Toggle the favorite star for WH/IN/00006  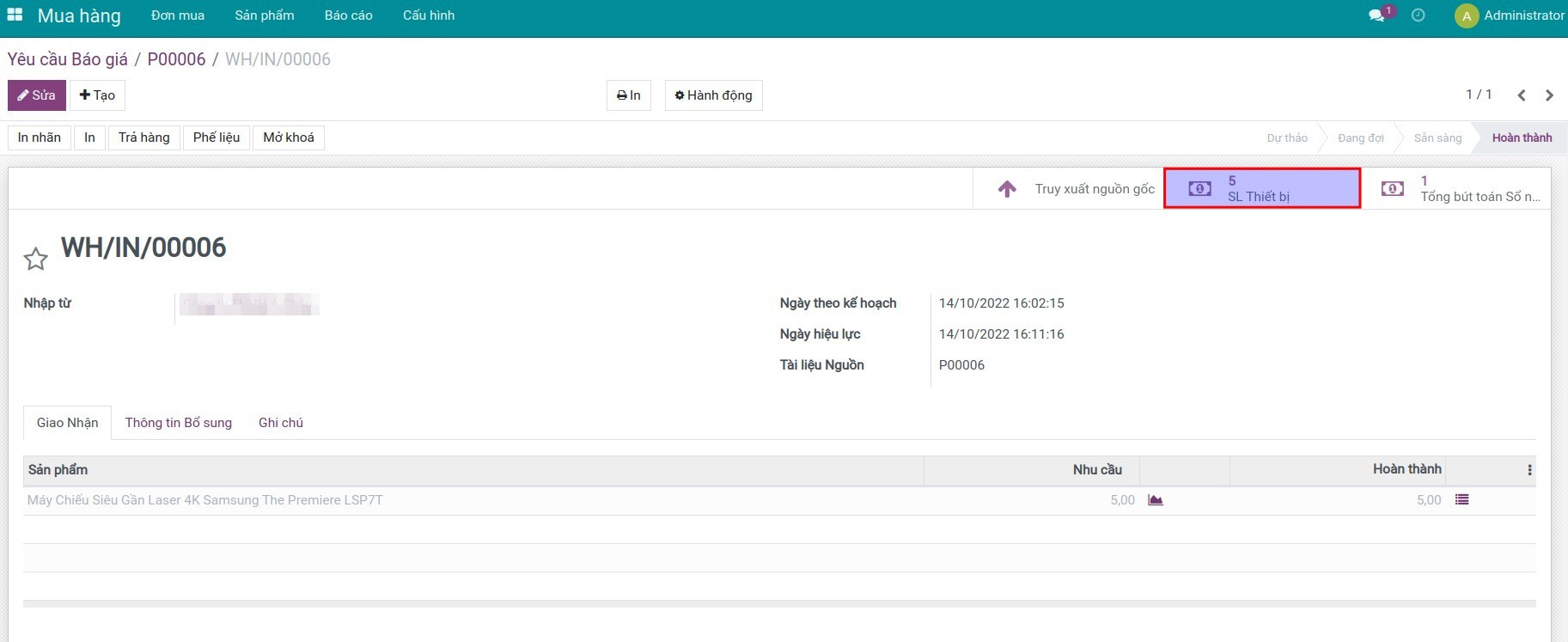(35, 259)
